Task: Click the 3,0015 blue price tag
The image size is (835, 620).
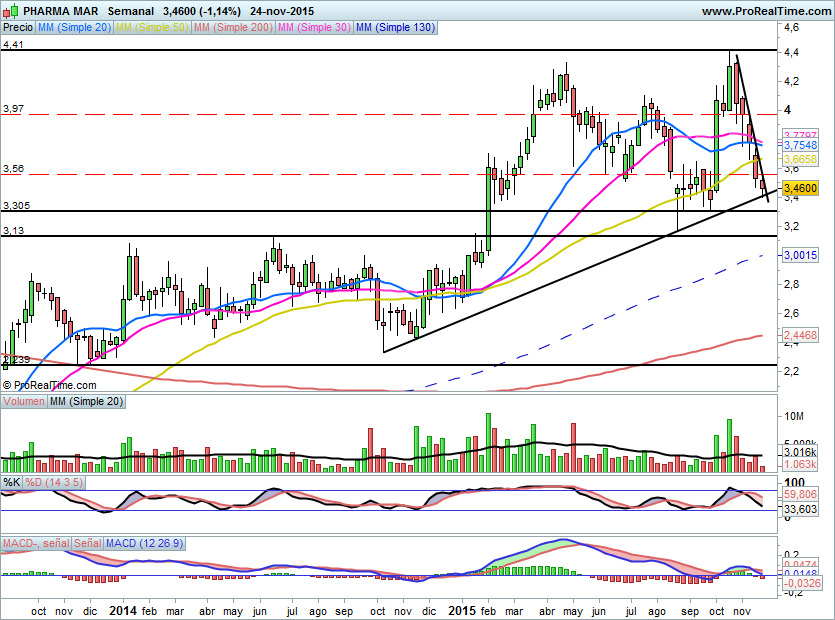Action: click(800, 255)
